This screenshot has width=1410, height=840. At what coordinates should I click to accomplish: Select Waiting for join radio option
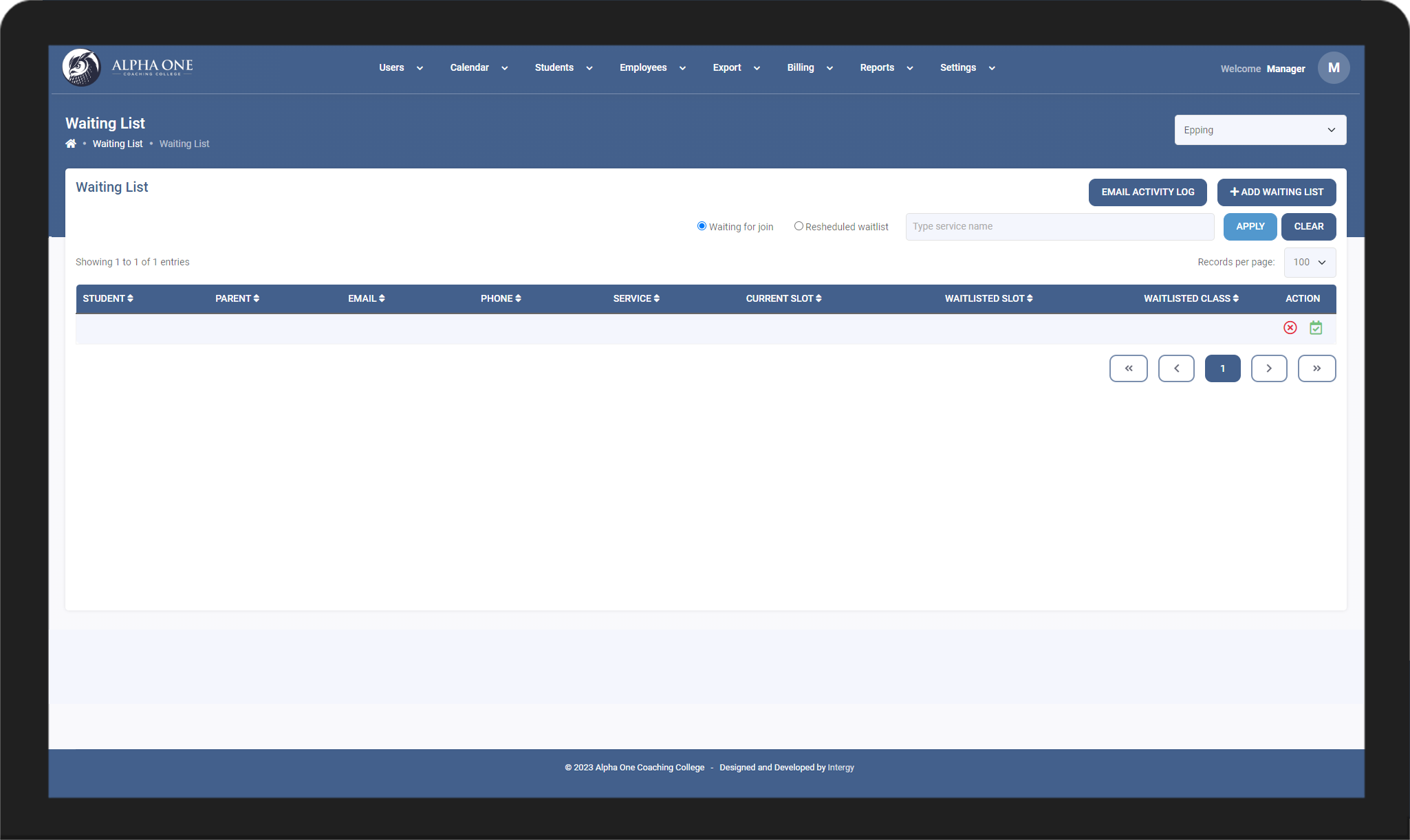(x=702, y=226)
